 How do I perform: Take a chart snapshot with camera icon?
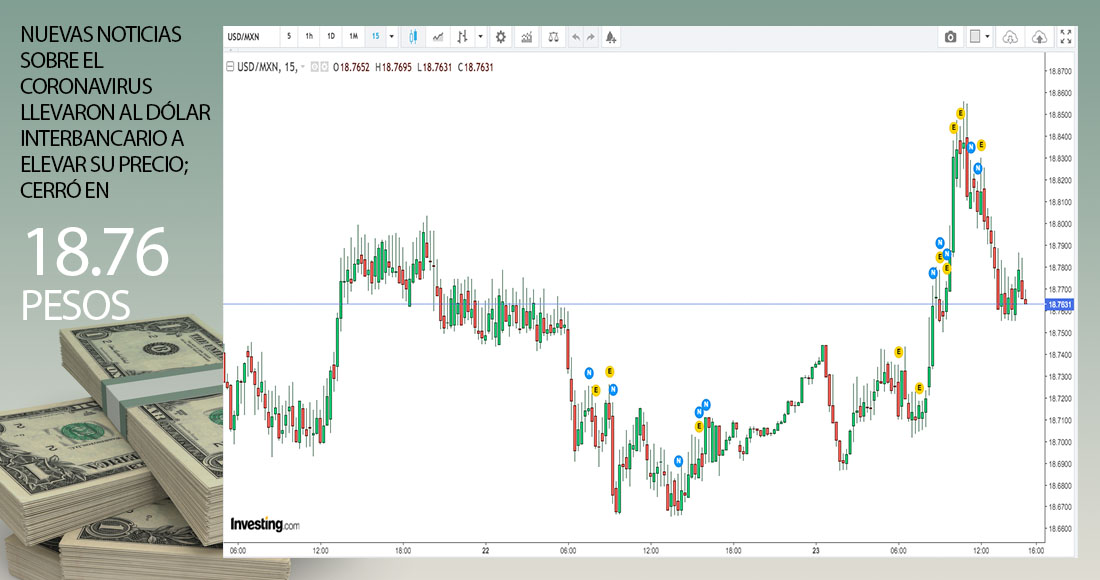click(x=950, y=37)
